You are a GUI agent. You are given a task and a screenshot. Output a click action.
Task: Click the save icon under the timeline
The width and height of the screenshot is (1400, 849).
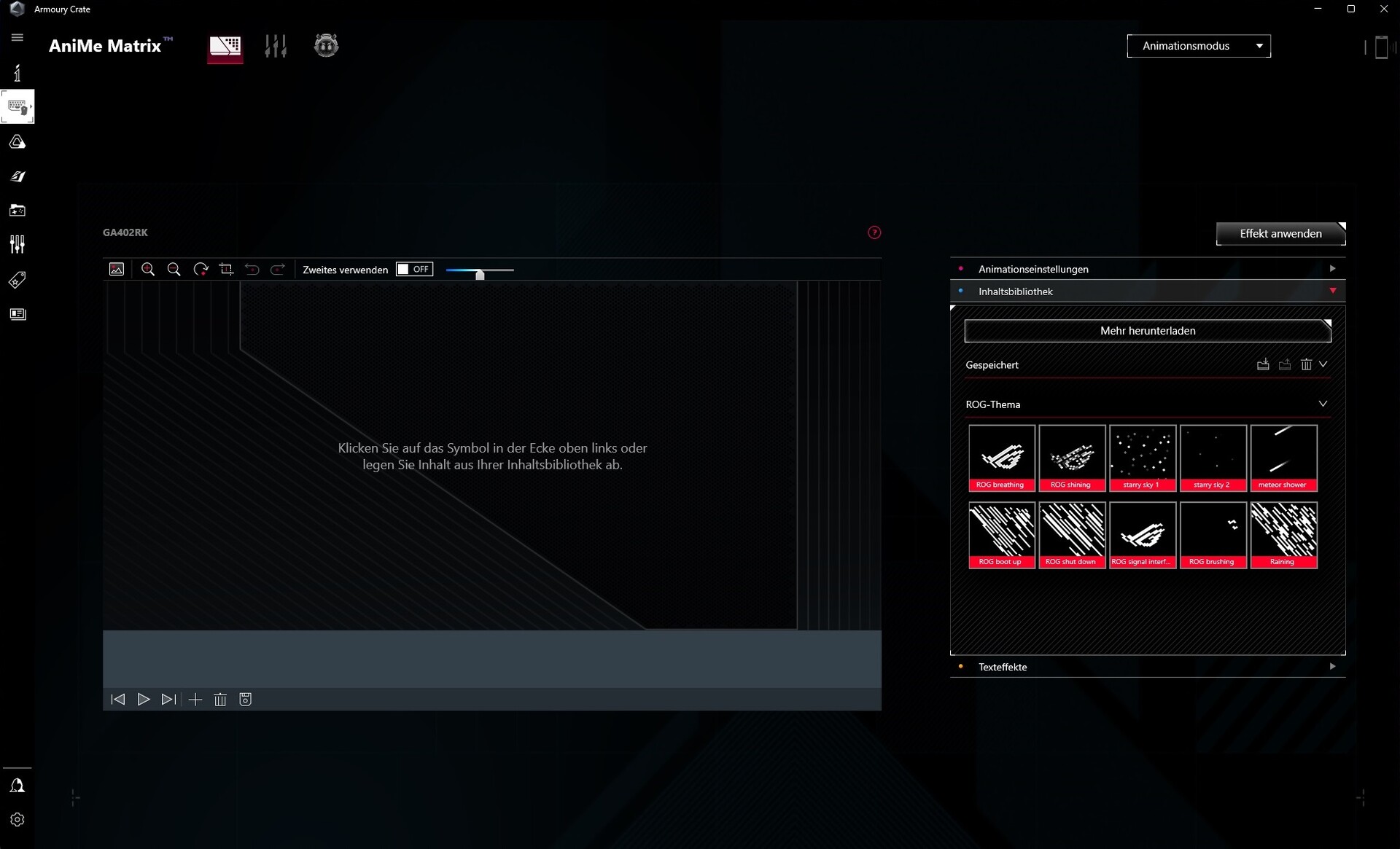[246, 700]
